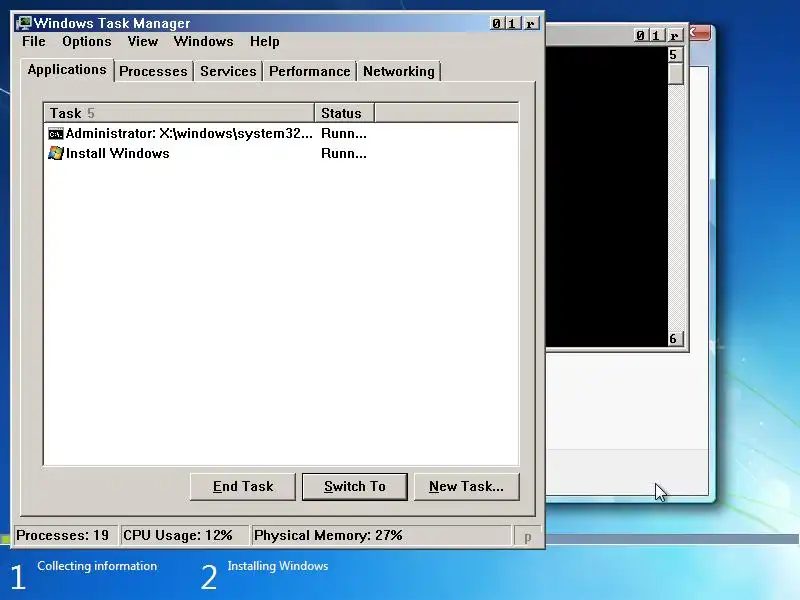
Task: Click the Task Manager resize grip
Action: tap(528, 537)
